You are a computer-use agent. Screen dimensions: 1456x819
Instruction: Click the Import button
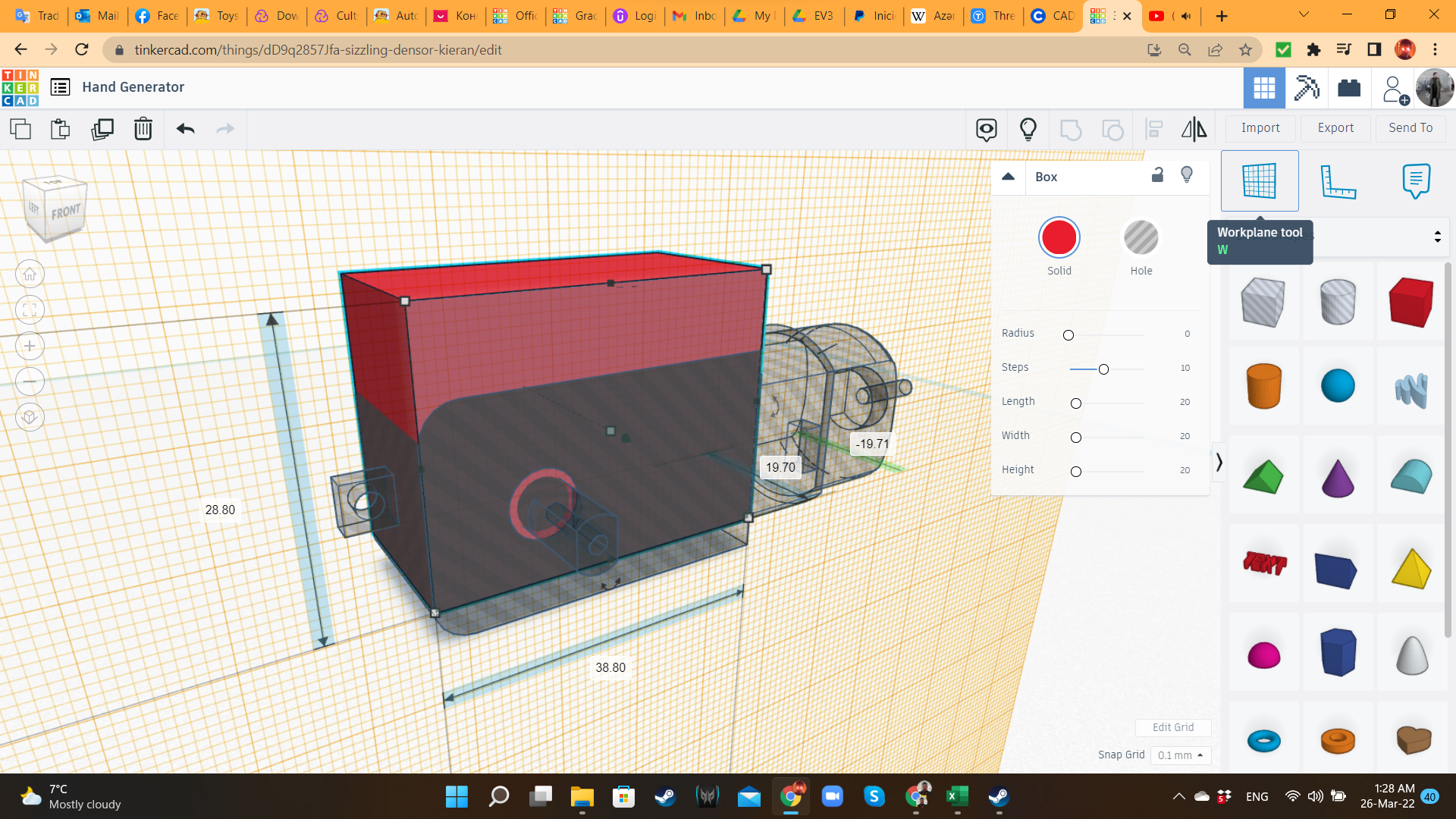pyautogui.click(x=1260, y=128)
